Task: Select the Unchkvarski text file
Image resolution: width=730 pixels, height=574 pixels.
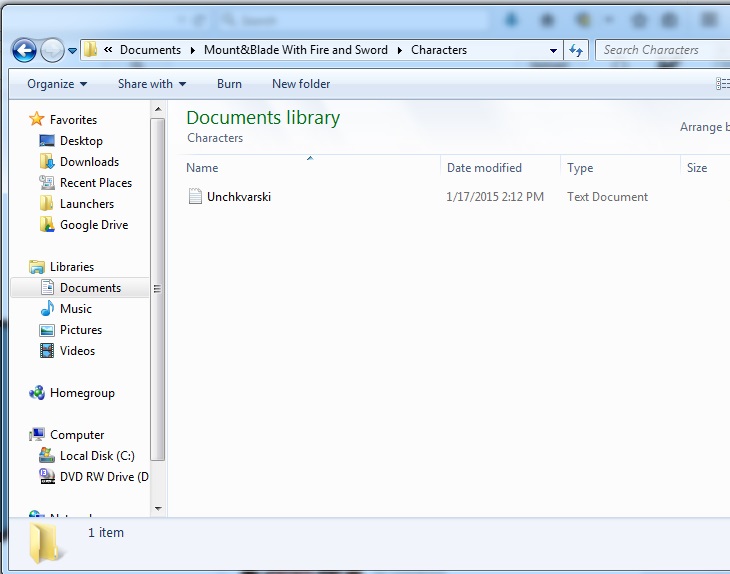Action: click(239, 197)
